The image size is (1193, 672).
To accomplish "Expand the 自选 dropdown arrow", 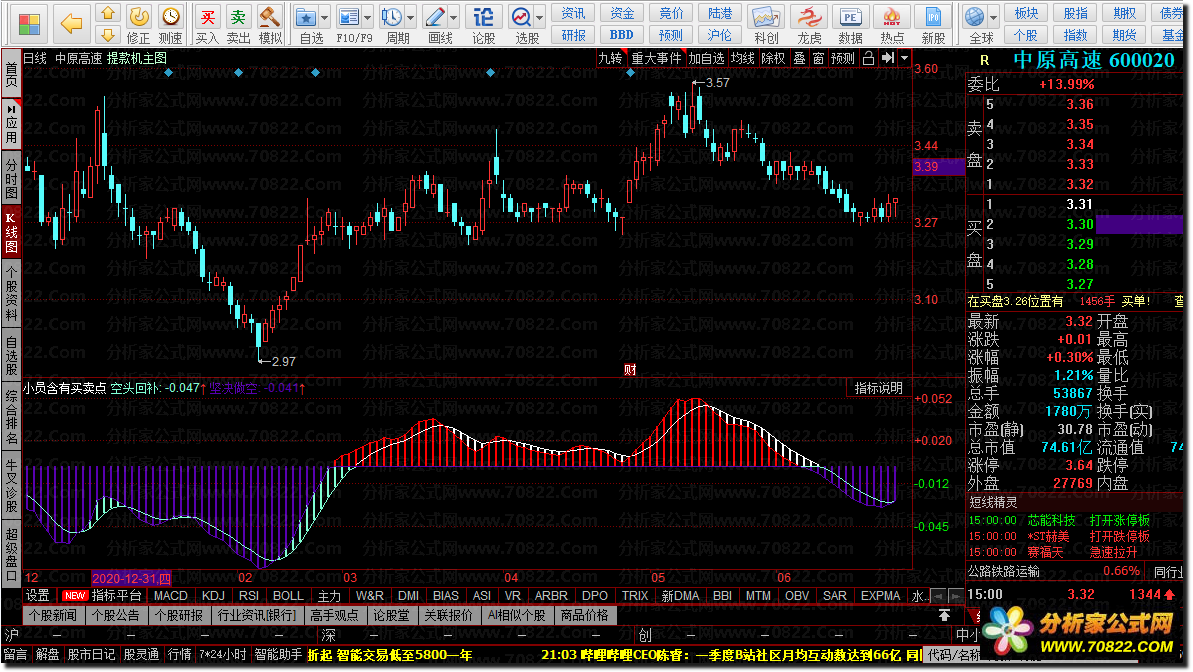I will 325,18.
